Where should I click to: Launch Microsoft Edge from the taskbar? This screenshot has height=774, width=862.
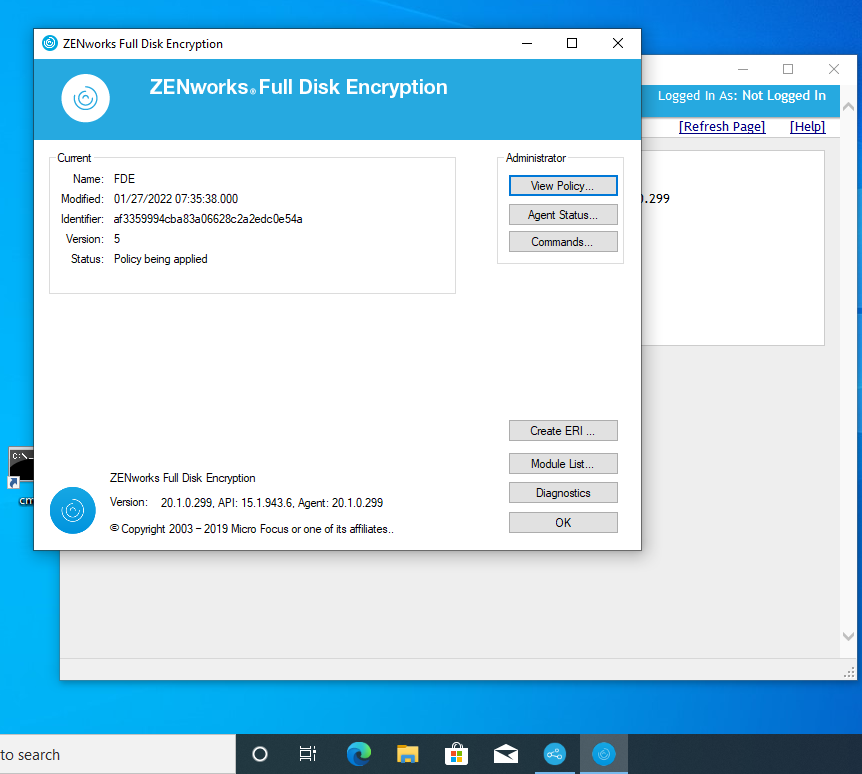tap(358, 753)
